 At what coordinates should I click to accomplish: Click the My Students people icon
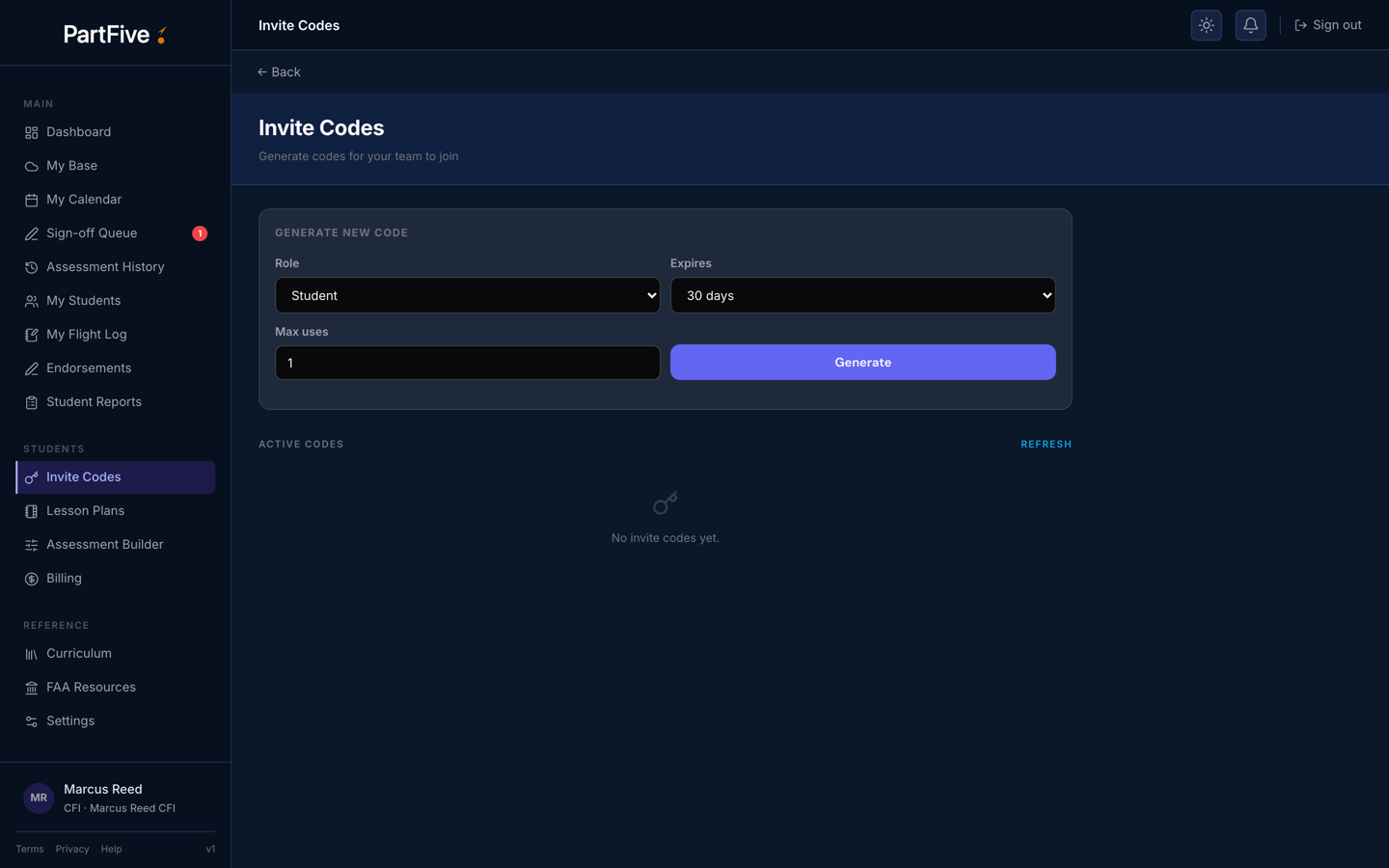[x=31, y=301]
